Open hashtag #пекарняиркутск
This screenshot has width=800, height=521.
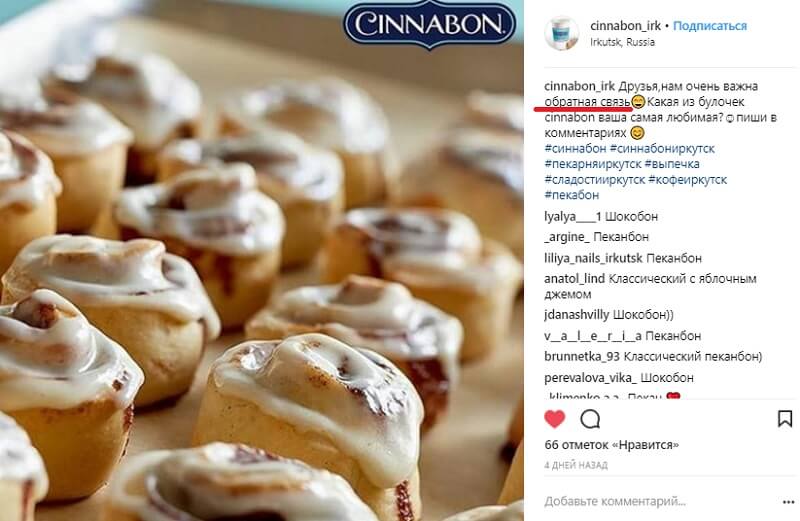click(x=593, y=164)
